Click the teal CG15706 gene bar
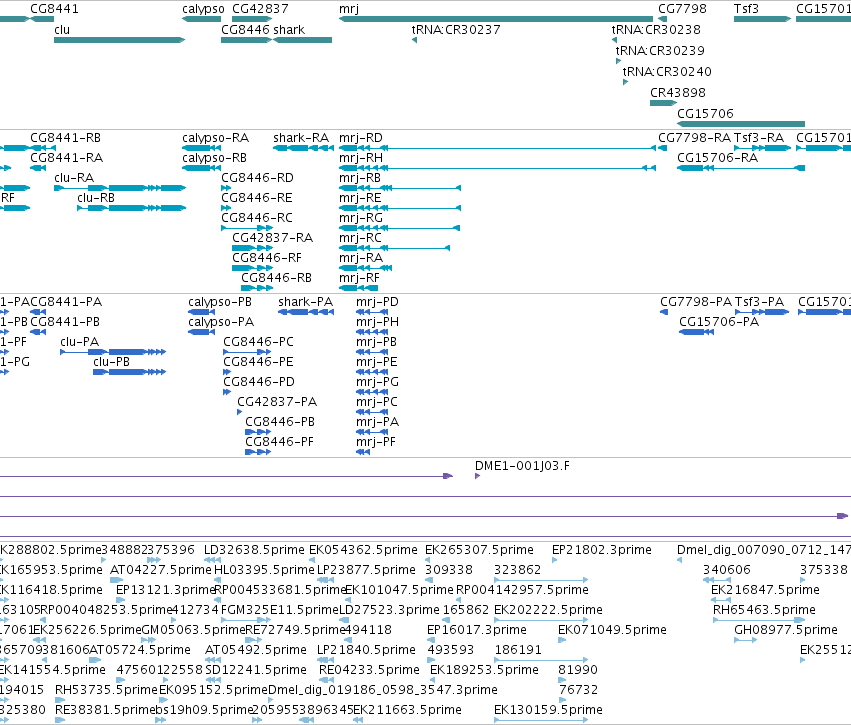The height and width of the screenshot is (725, 851). point(741,124)
